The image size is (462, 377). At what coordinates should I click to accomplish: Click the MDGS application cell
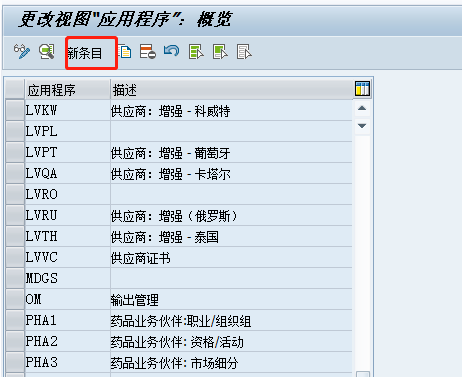[67, 278]
